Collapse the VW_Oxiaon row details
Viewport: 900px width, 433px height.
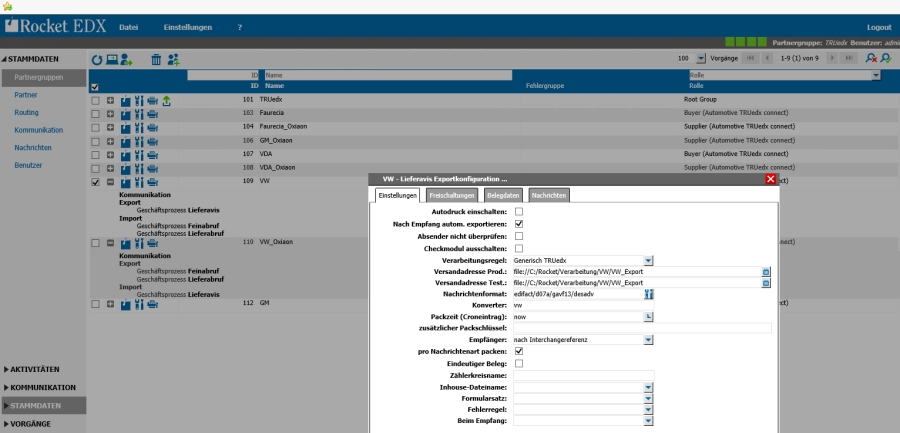coord(111,243)
